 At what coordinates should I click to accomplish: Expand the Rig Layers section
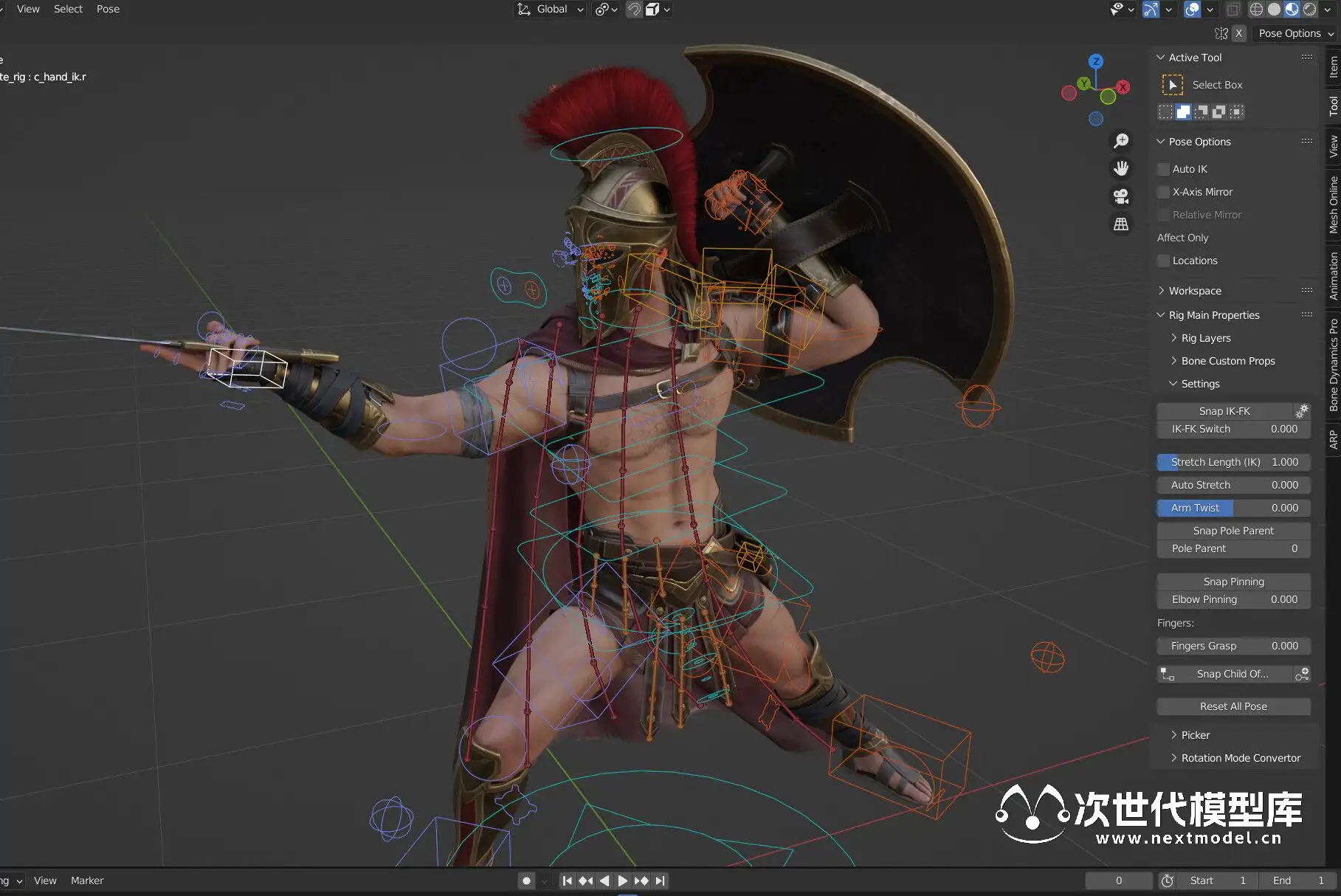click(1205, 338)
